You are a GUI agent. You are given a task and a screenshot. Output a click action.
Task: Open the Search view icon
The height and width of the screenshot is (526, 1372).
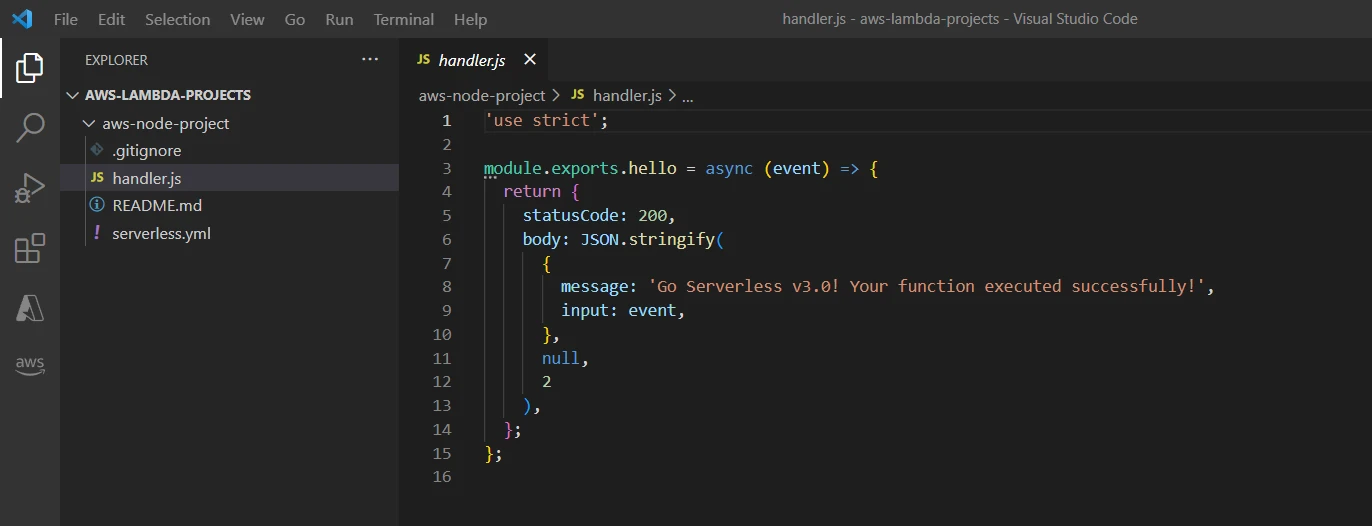30,127
